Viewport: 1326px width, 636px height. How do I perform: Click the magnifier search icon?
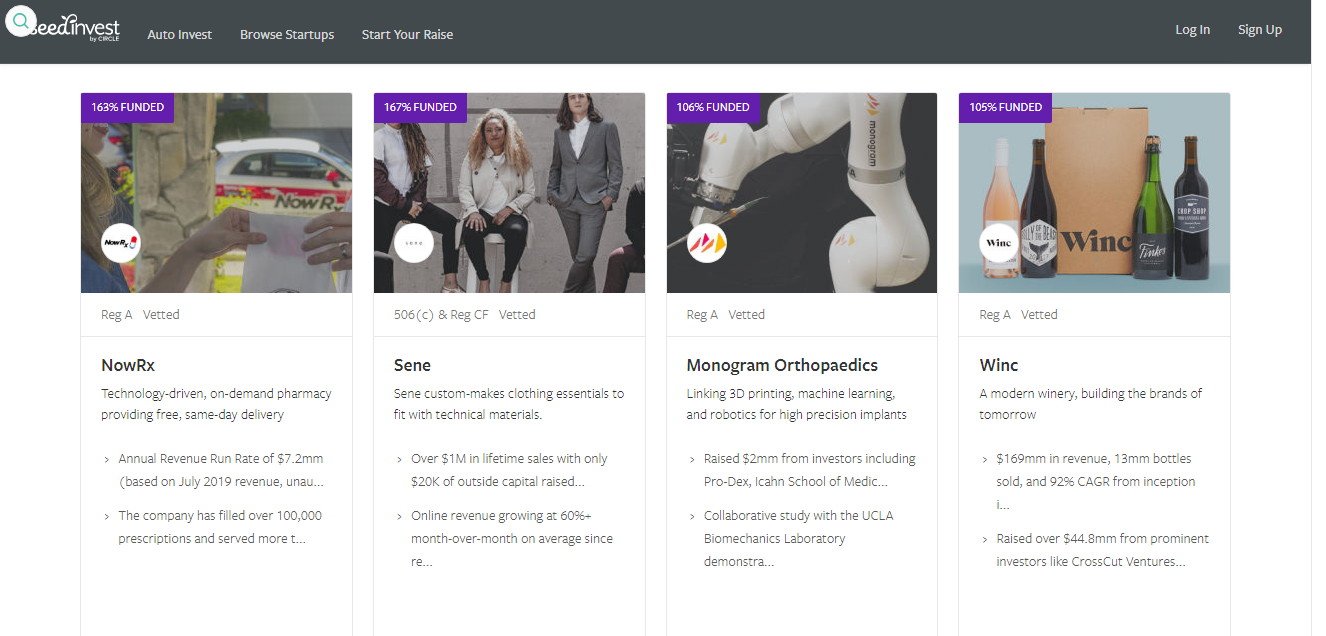click(x=21, y=22)
